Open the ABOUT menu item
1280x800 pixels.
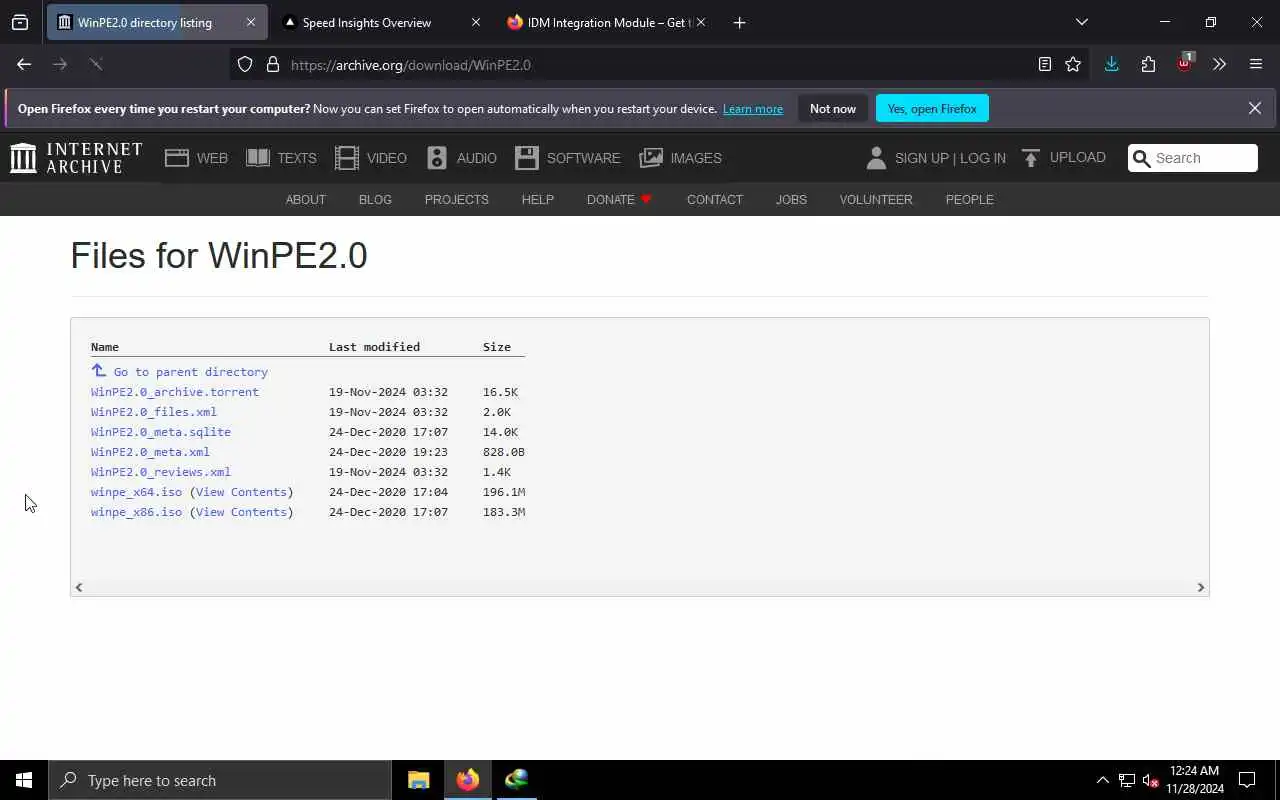[306, 199]
